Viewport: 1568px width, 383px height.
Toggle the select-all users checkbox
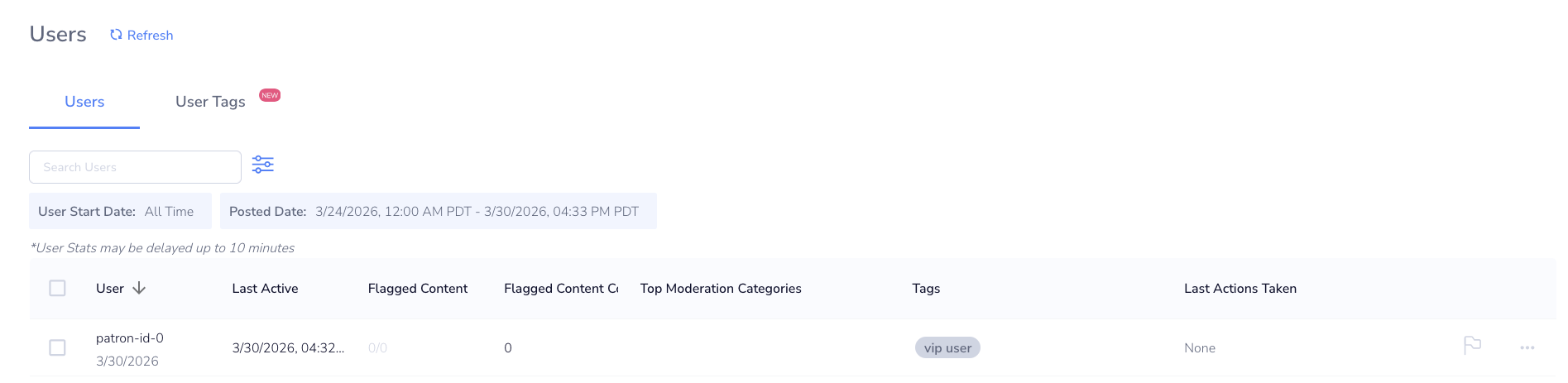57,288
